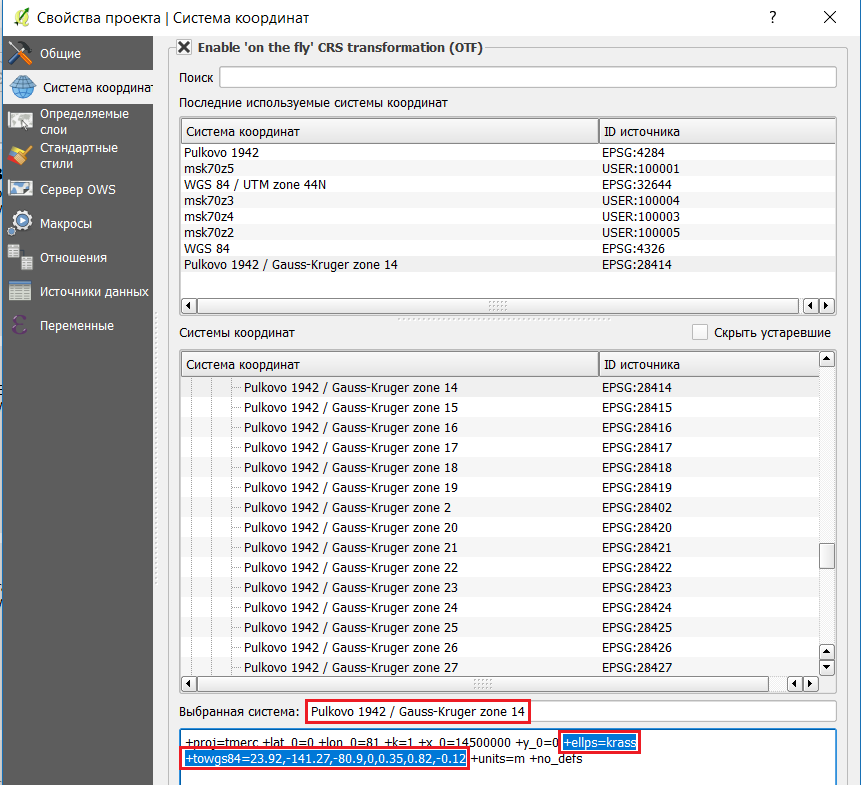The image size is (861, 785).
Task: Open the Источники данных table icon
Action: [20, 291]
